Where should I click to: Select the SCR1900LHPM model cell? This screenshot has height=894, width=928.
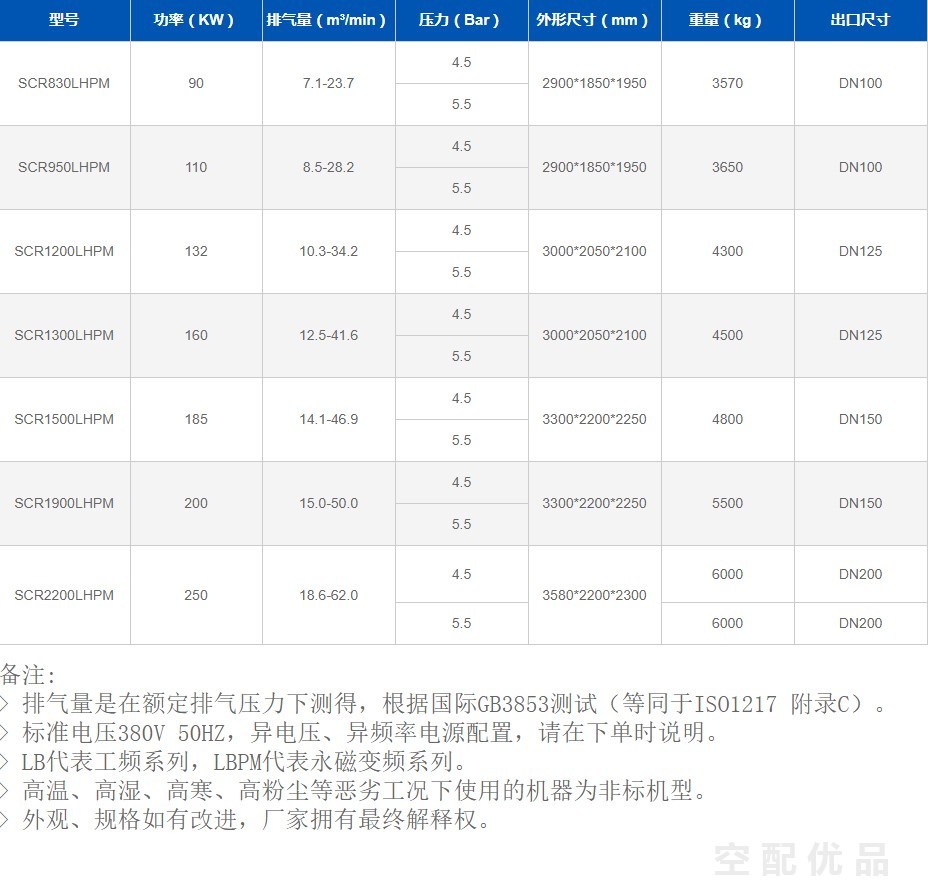(x=64, y=504)
